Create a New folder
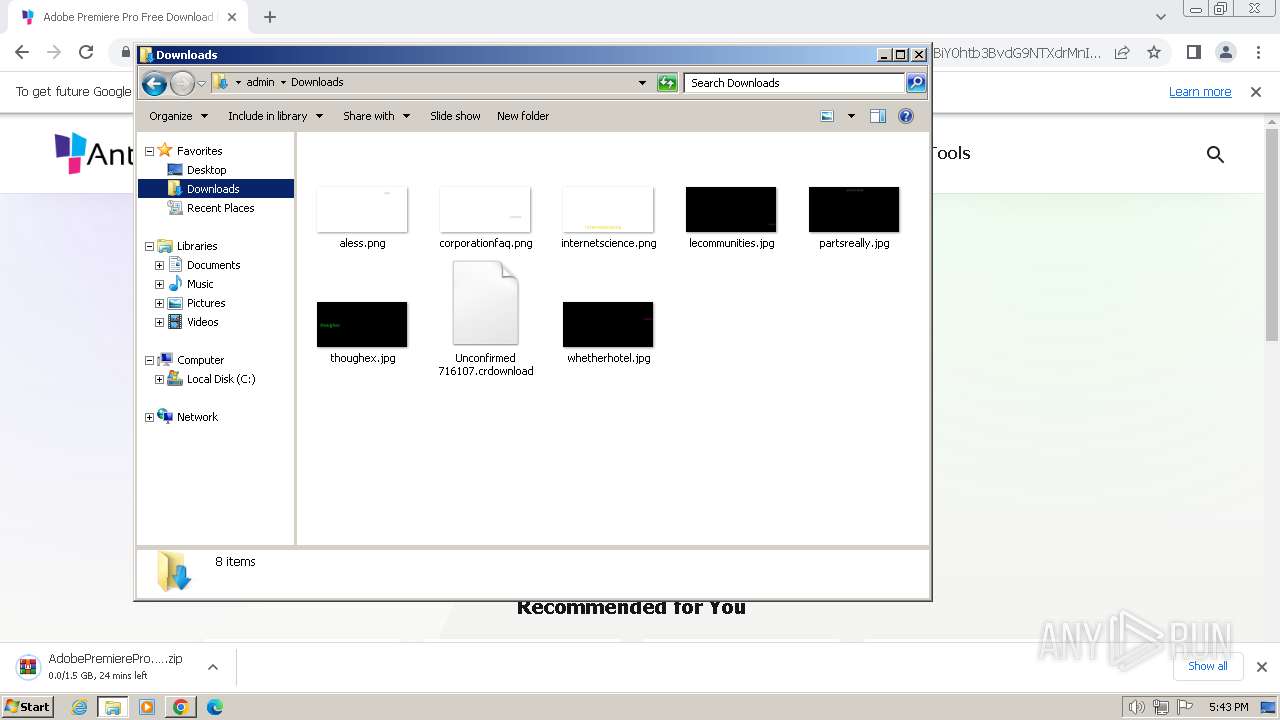 click(x=523, y=116)
